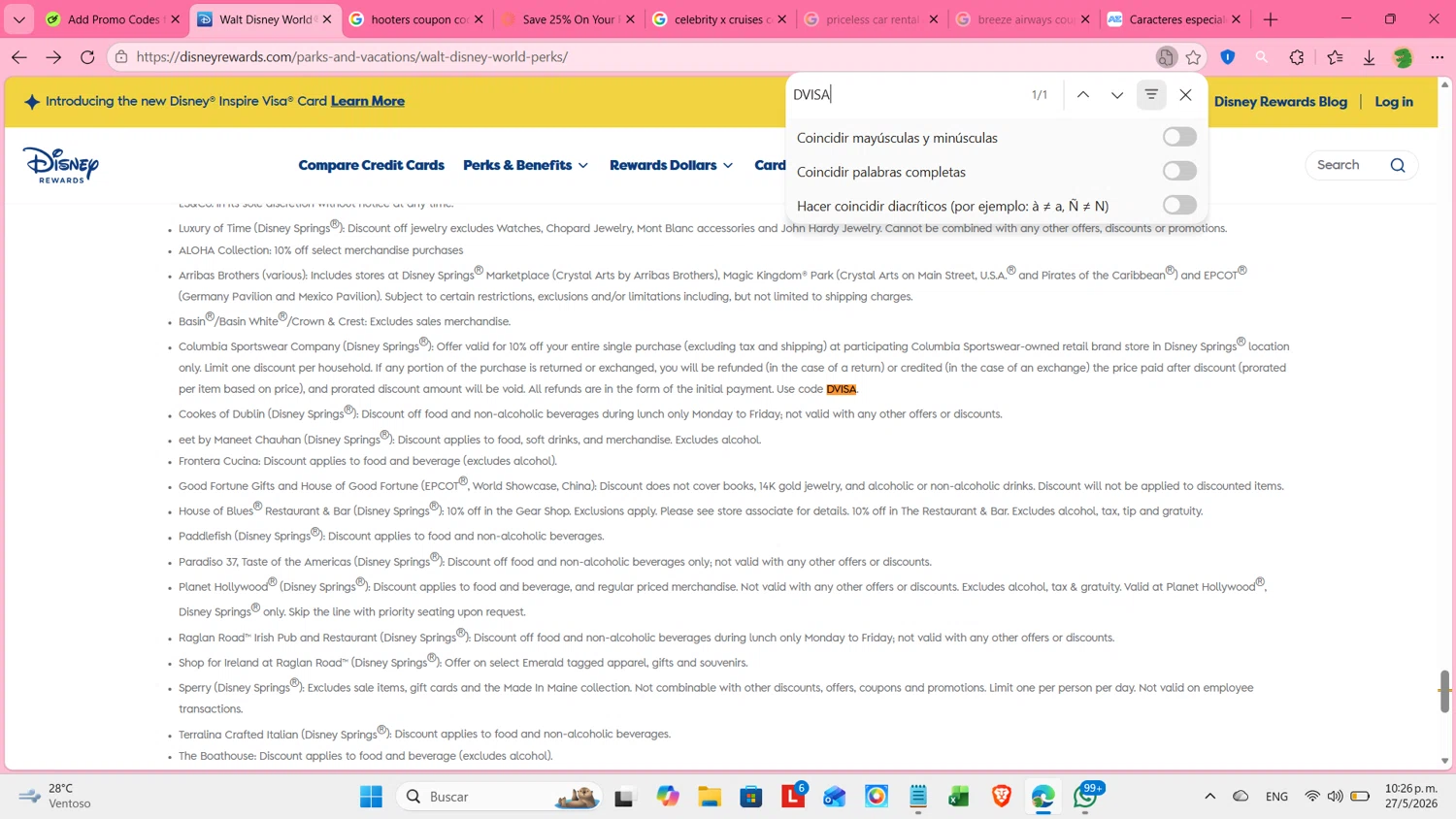Image resolution: width=1456 pixels, height=819 pixels.
Task: Open the tab list chevron at top-left
Action: [x=18, y=19]
